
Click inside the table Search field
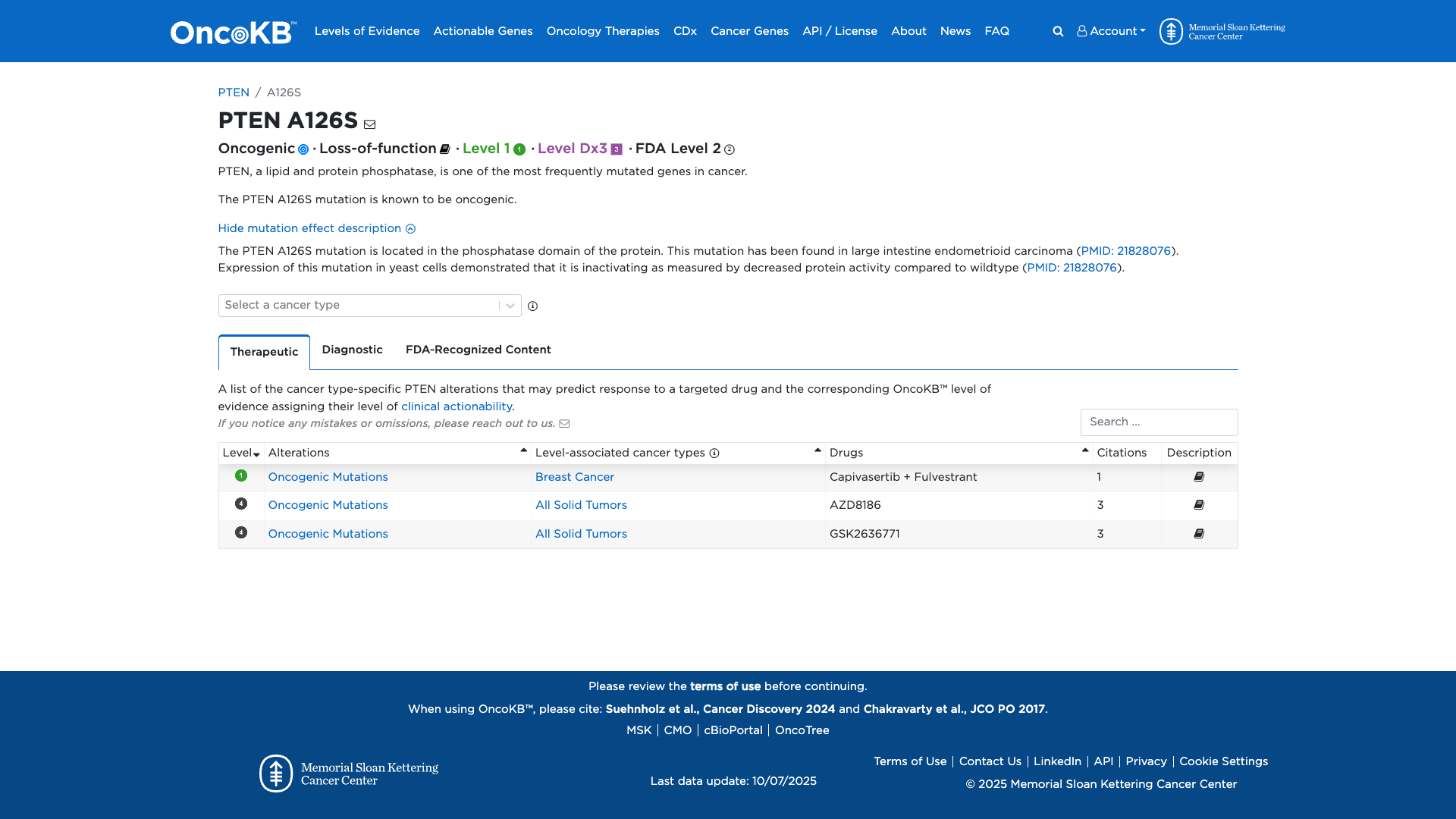click(x=1159, y=422)
